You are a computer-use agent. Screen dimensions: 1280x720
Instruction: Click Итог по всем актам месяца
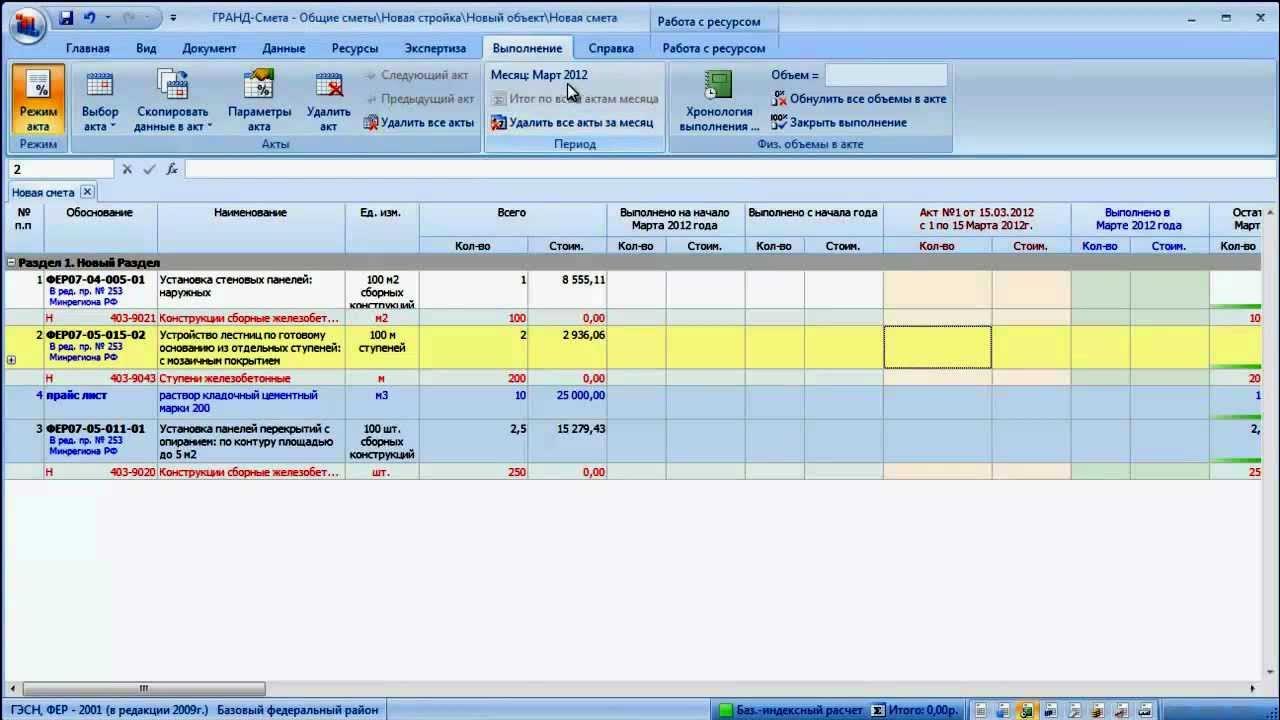point(575,99)
